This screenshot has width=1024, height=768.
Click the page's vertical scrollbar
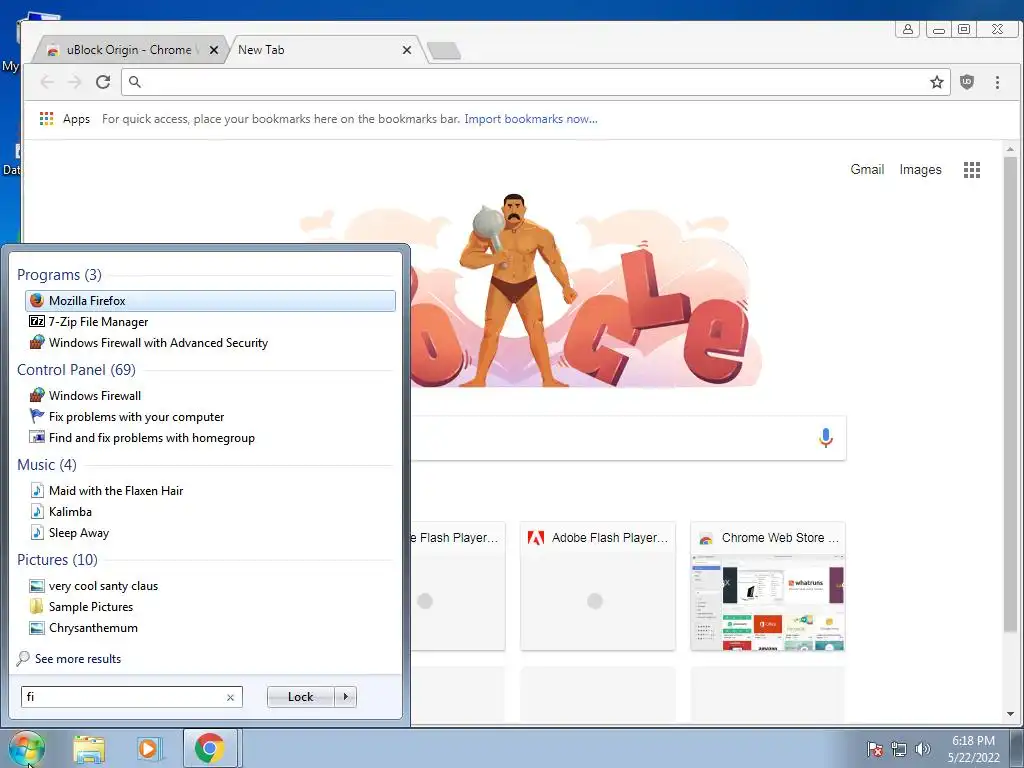[x=1010, y=394]
